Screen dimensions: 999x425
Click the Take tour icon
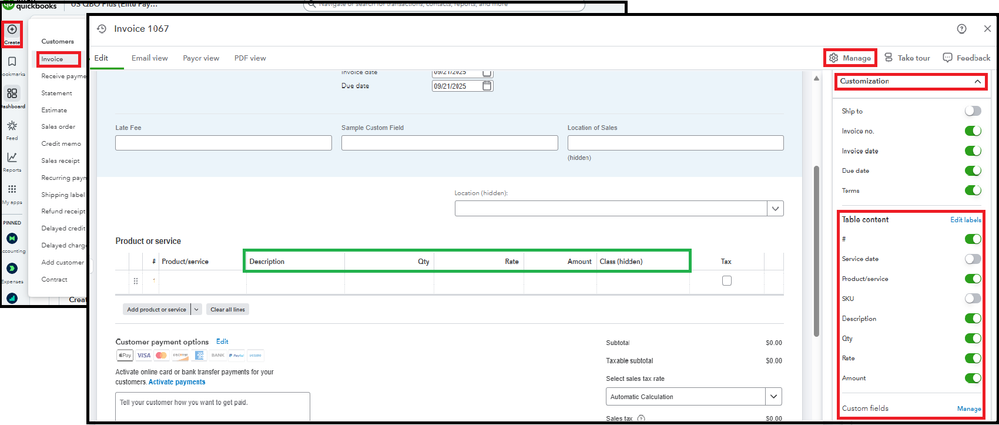(x=889, y=58)
